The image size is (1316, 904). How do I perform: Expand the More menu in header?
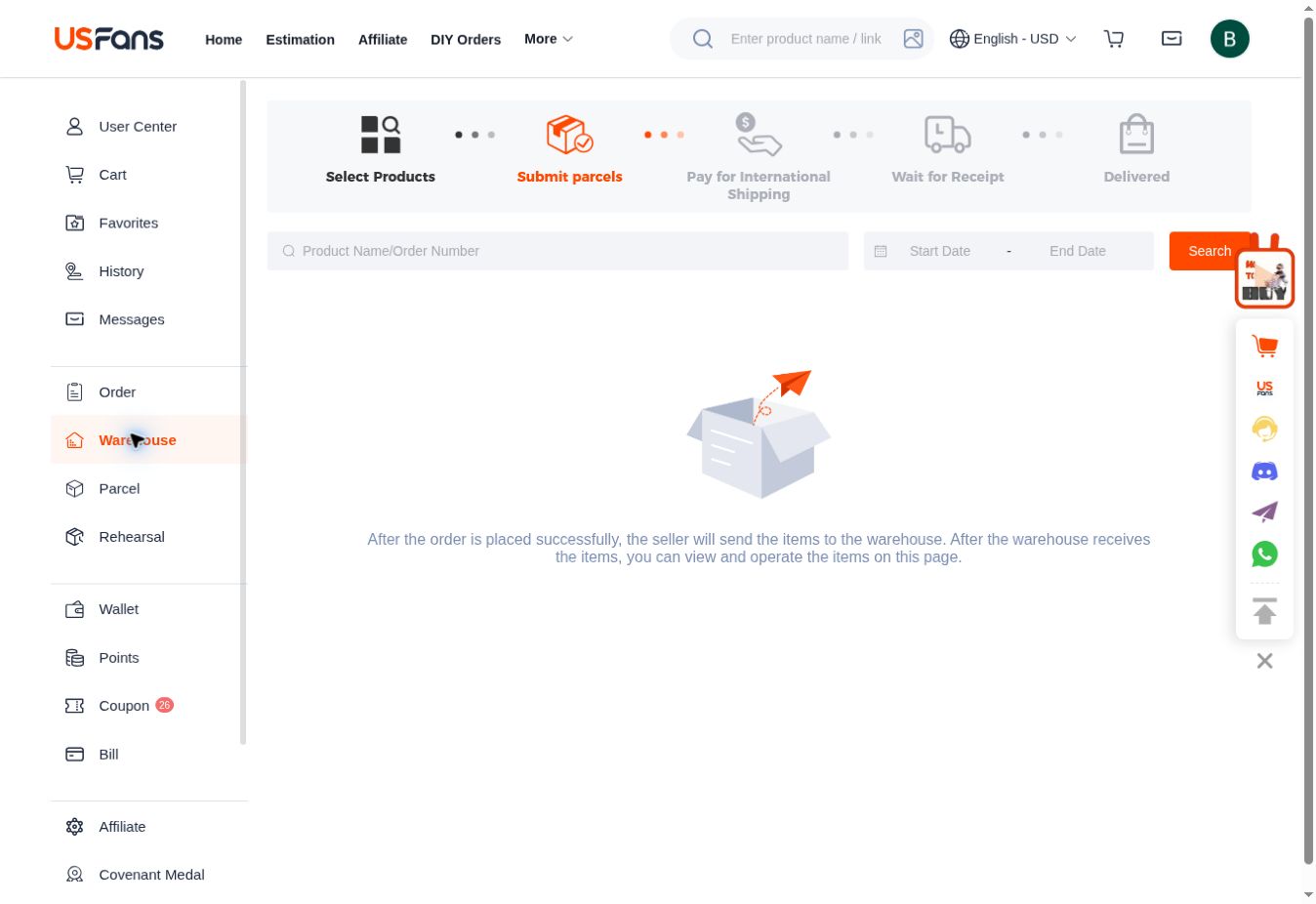tap(549, 39)
